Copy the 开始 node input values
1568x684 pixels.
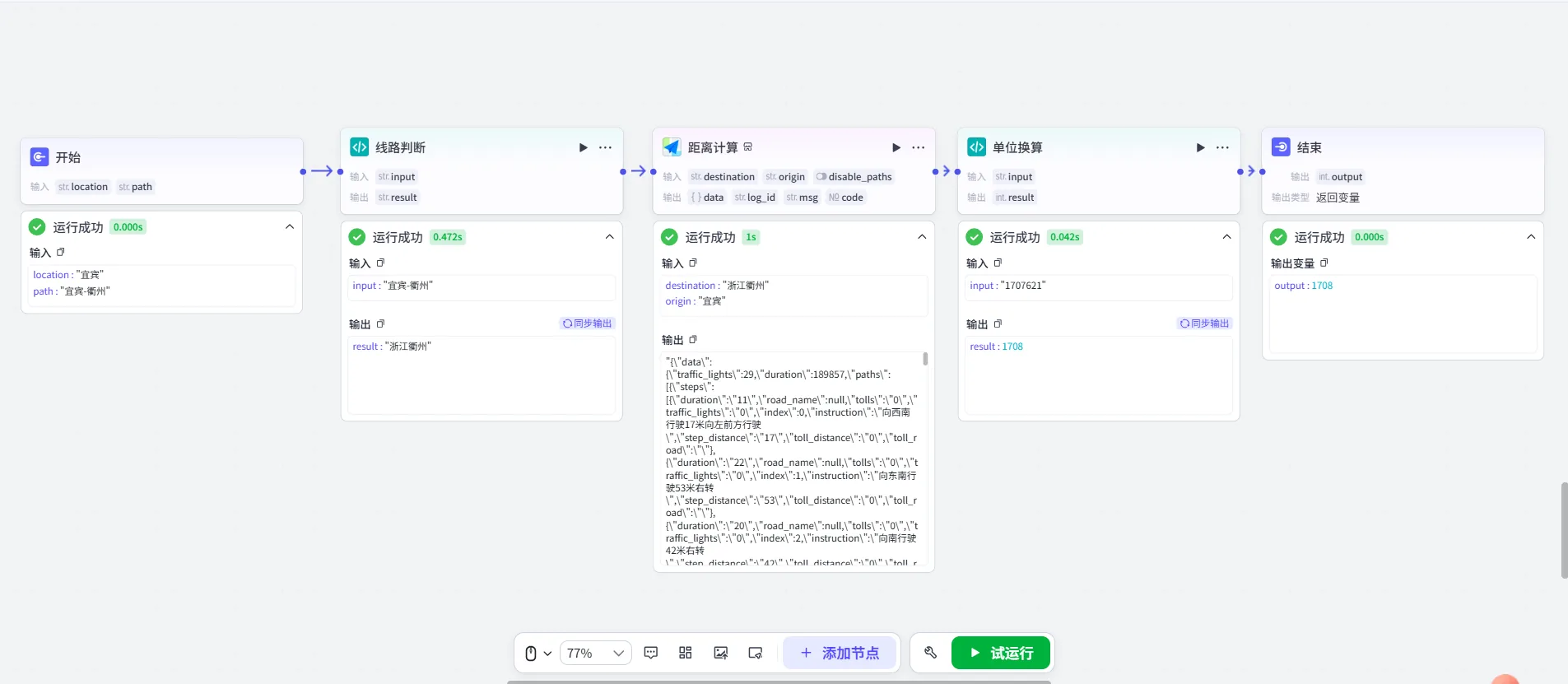tap(60, 253)
